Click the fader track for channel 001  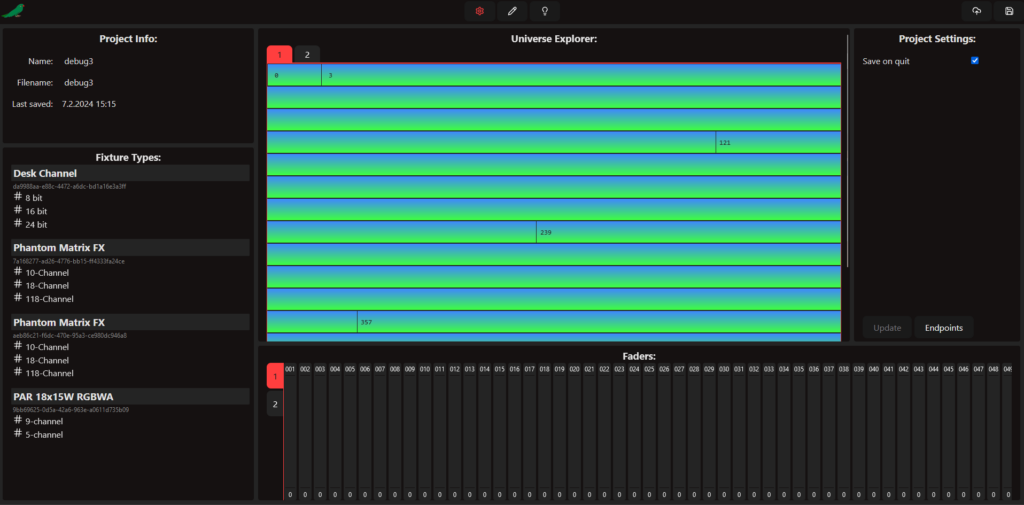click(290, 430)
